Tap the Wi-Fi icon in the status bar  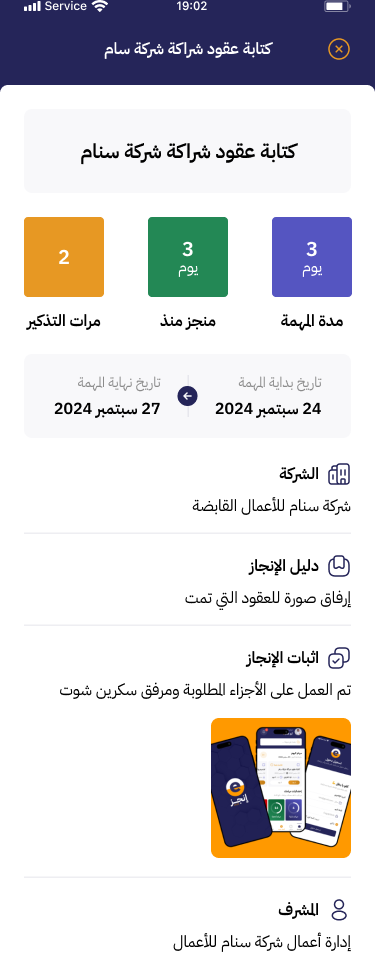pos(99,7)
